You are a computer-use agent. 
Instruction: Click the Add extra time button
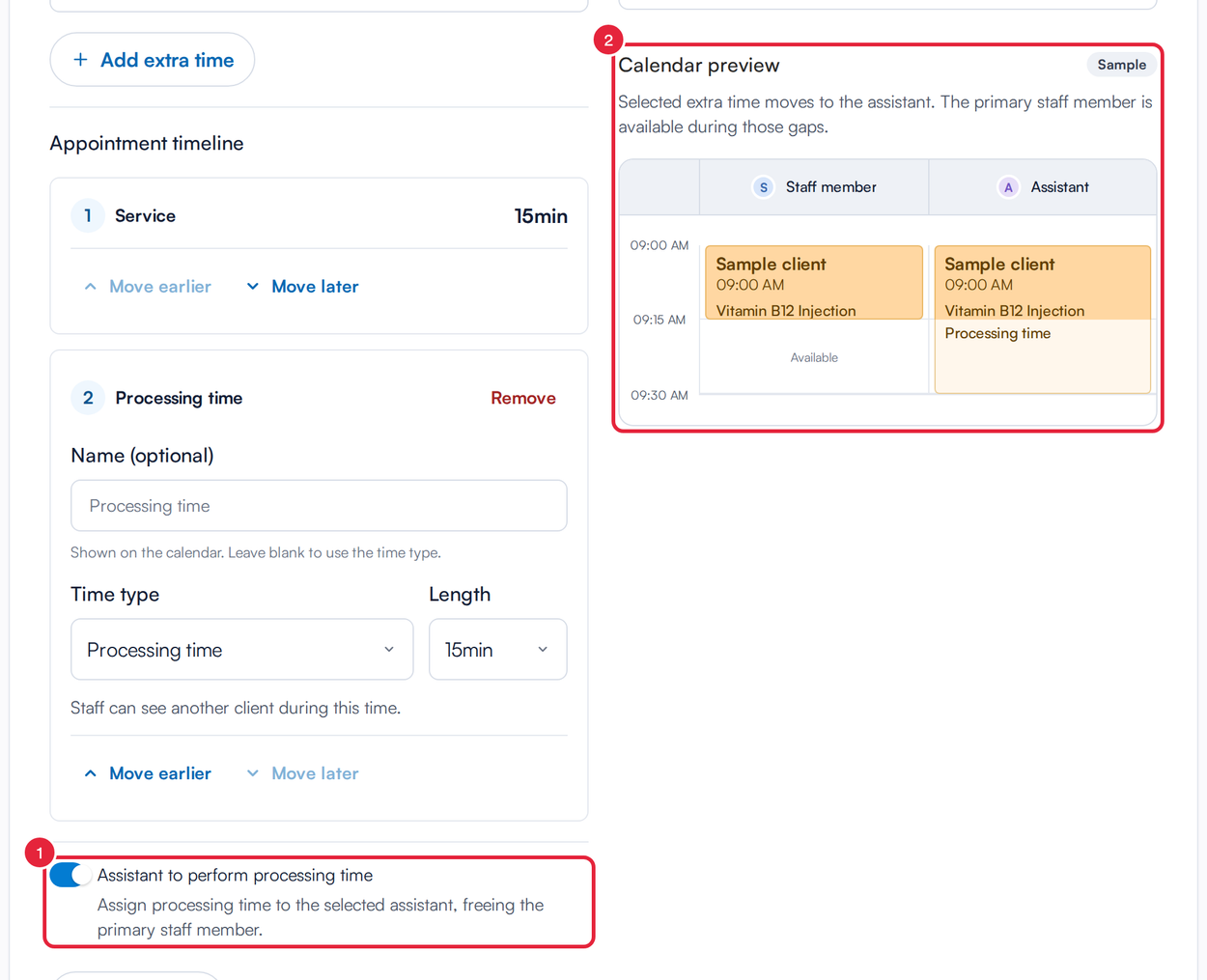coord(153,60)
